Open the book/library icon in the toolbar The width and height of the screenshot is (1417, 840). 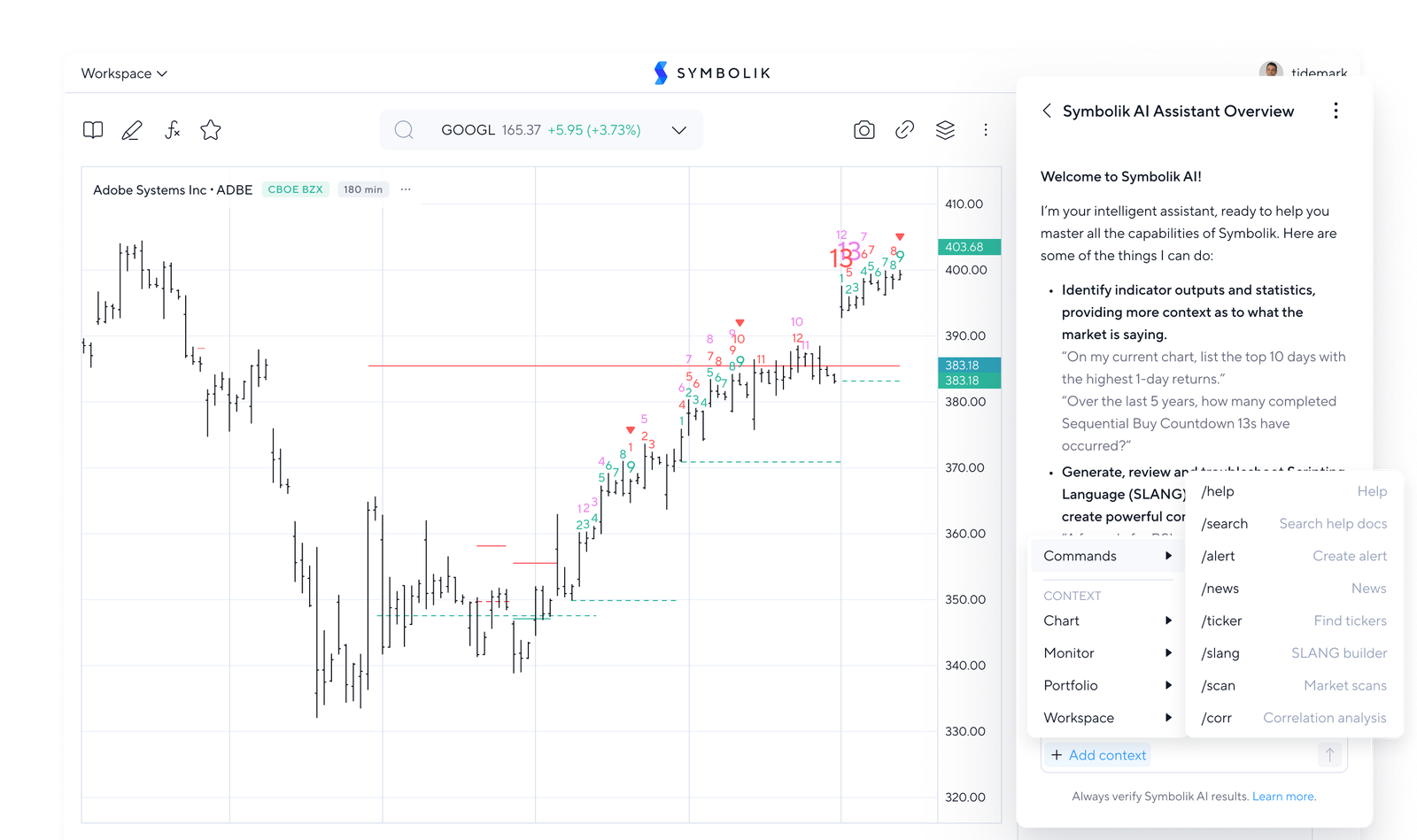point(93,130)
